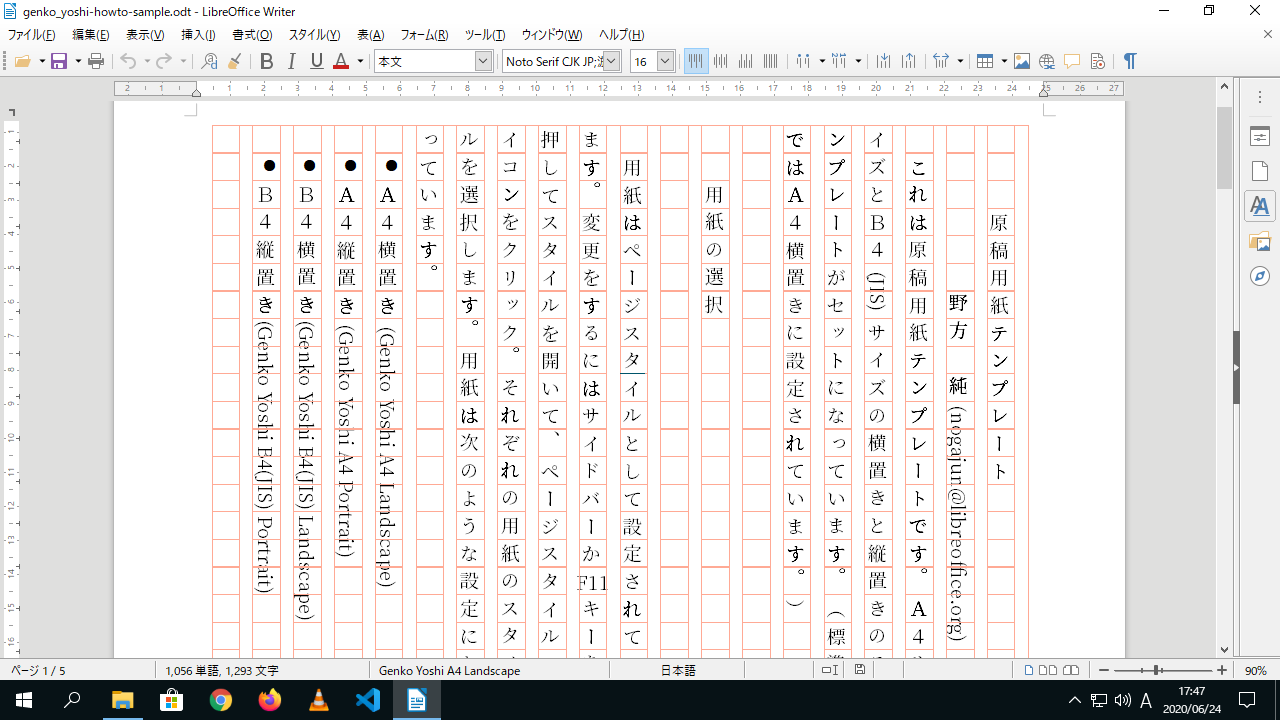Click the line spacing icon
The image size is (1280, 720).
pos(941,61)
